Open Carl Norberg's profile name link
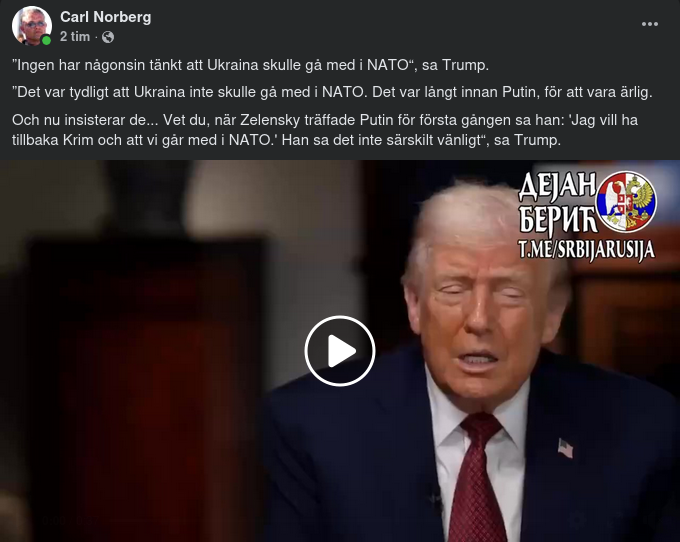The width and height of the screenshot is (680, 542). (x=105, y=17)
